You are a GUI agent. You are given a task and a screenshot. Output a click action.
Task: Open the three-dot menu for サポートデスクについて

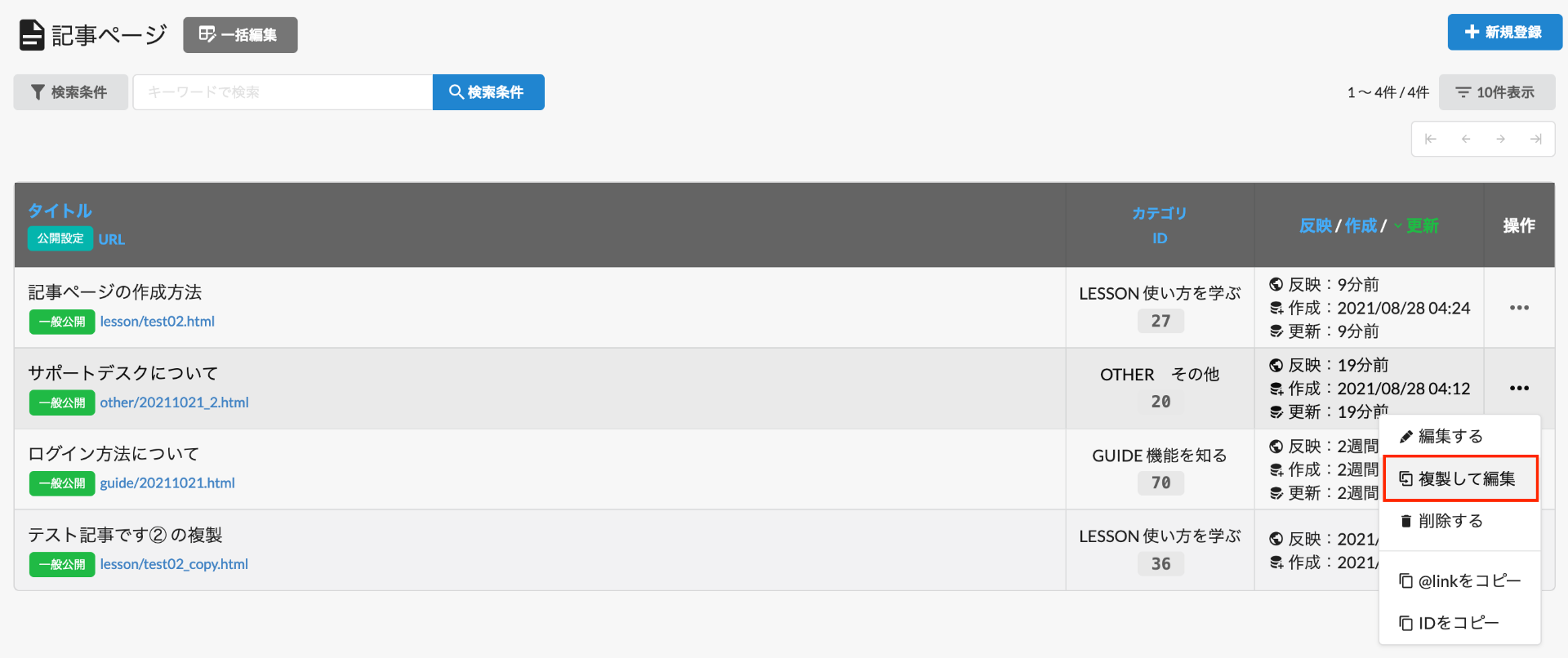point(1519,389)
